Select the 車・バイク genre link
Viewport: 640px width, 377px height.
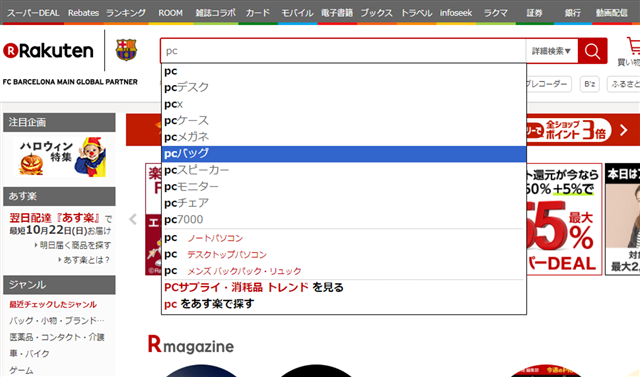[29, 354]
